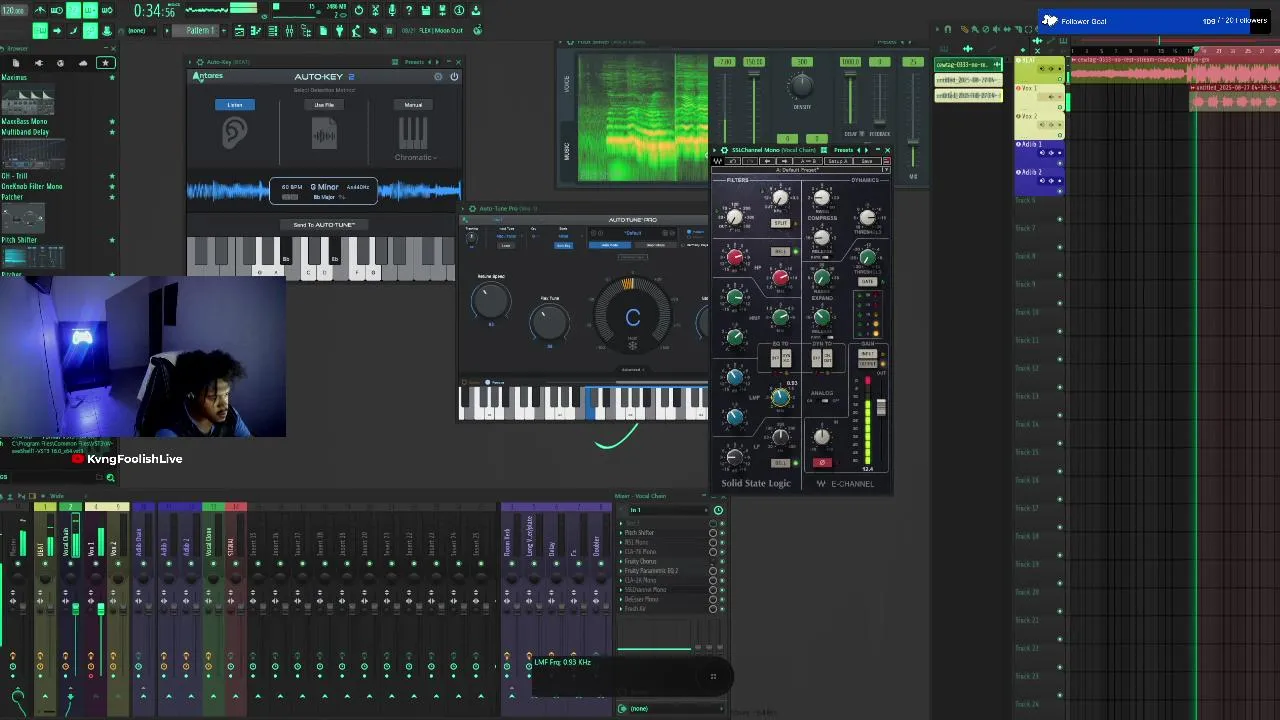
Task: Select the cloud tab in Browser
Action: [83, 63]
